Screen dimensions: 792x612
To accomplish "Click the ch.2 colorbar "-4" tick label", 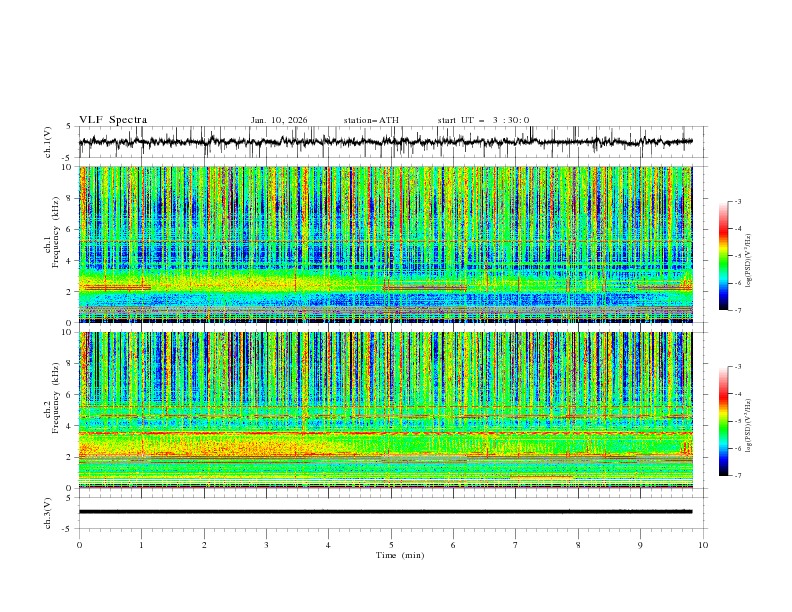I will pos(738,394).
